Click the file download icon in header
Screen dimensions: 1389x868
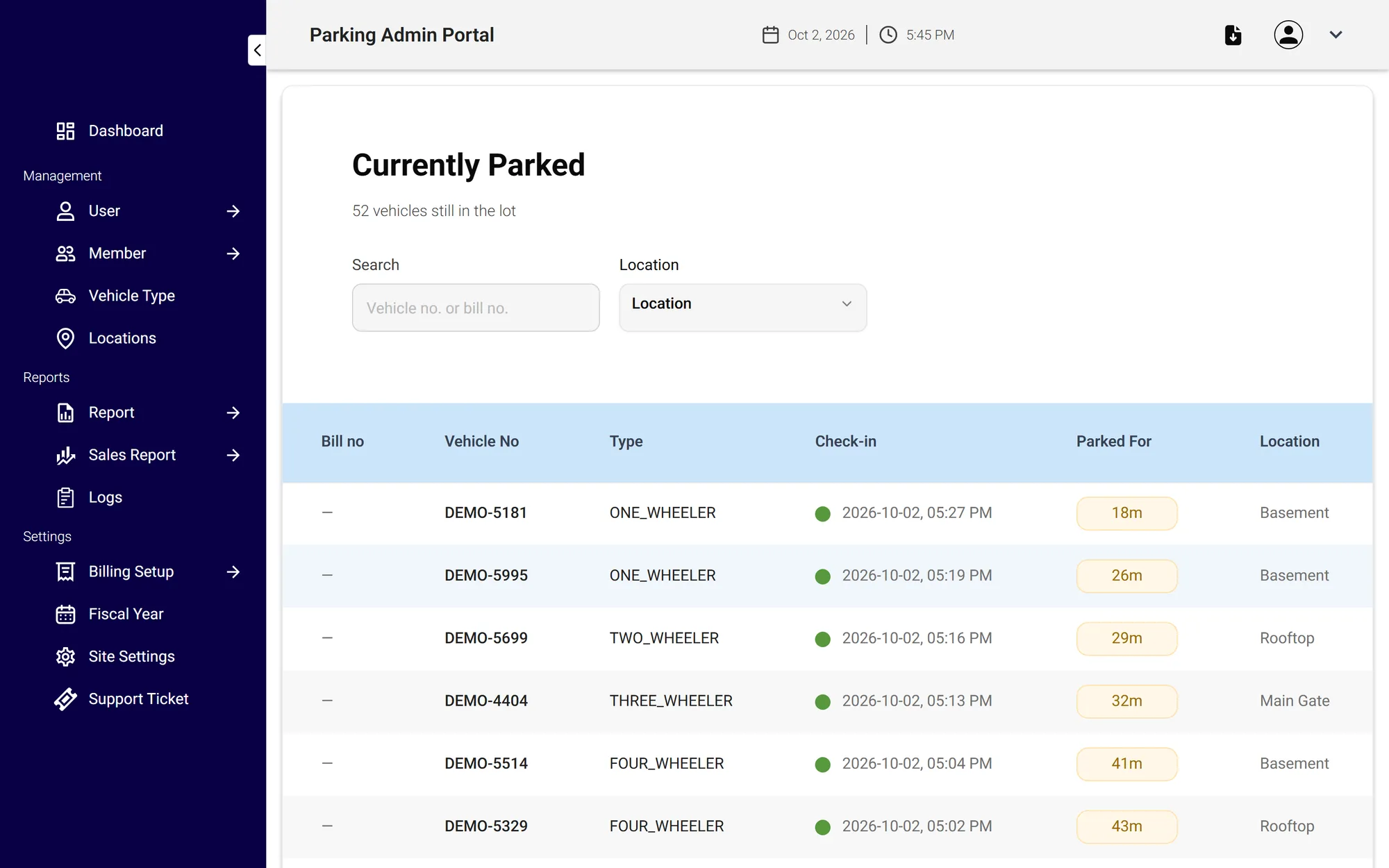click(x=1233, y=35)
